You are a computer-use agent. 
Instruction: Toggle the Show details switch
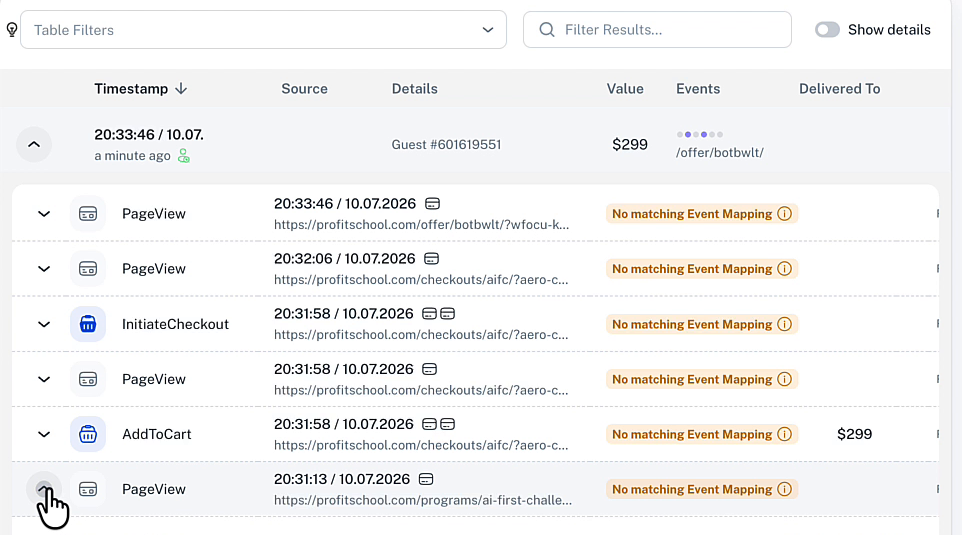[827, 29]
